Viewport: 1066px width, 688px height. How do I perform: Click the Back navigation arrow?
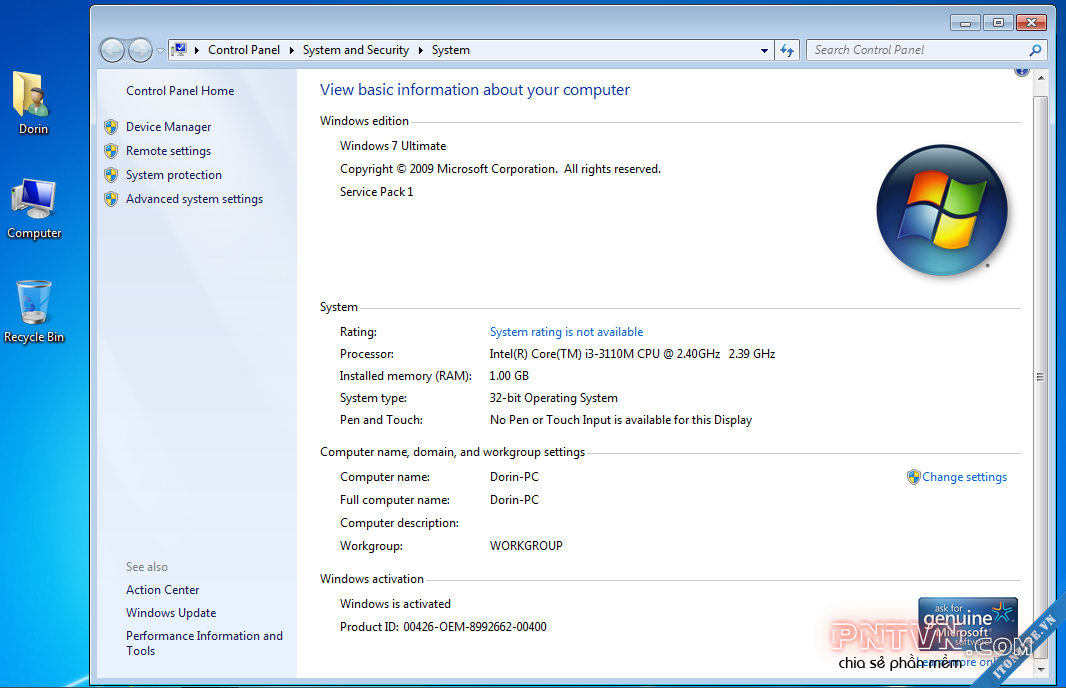pos(112,50)
